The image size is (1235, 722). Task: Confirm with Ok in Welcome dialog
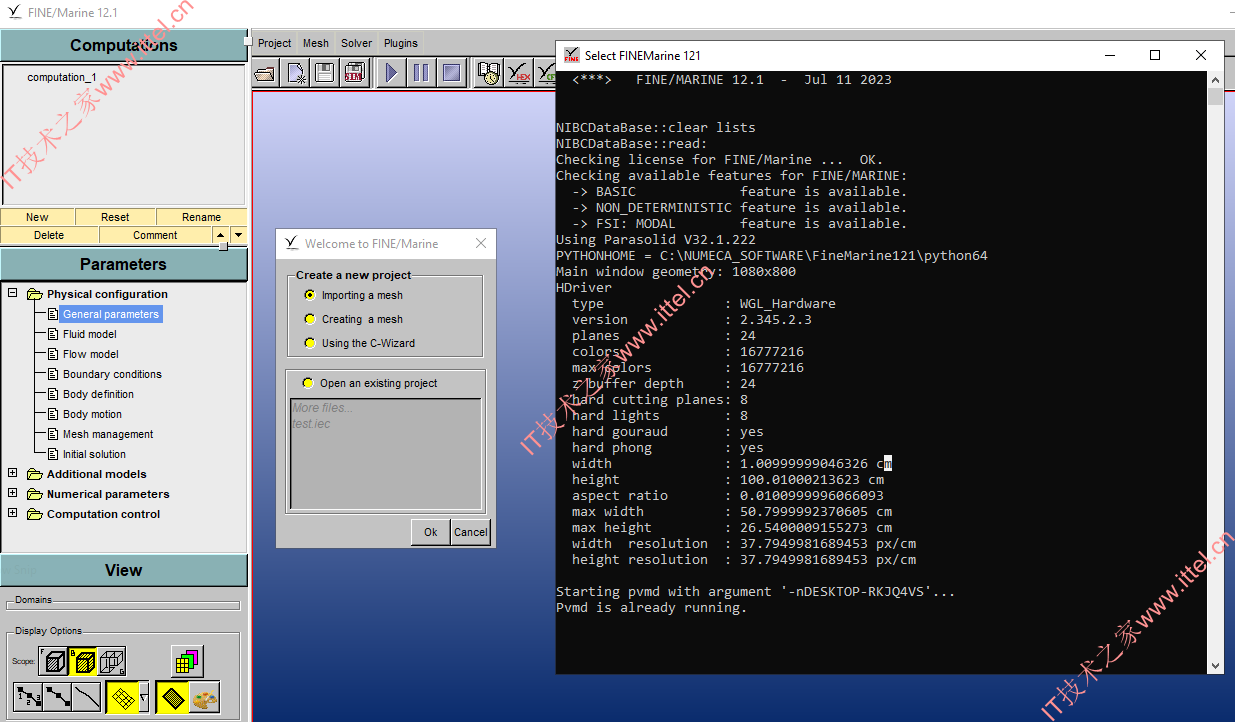click(x=430, y=532)
